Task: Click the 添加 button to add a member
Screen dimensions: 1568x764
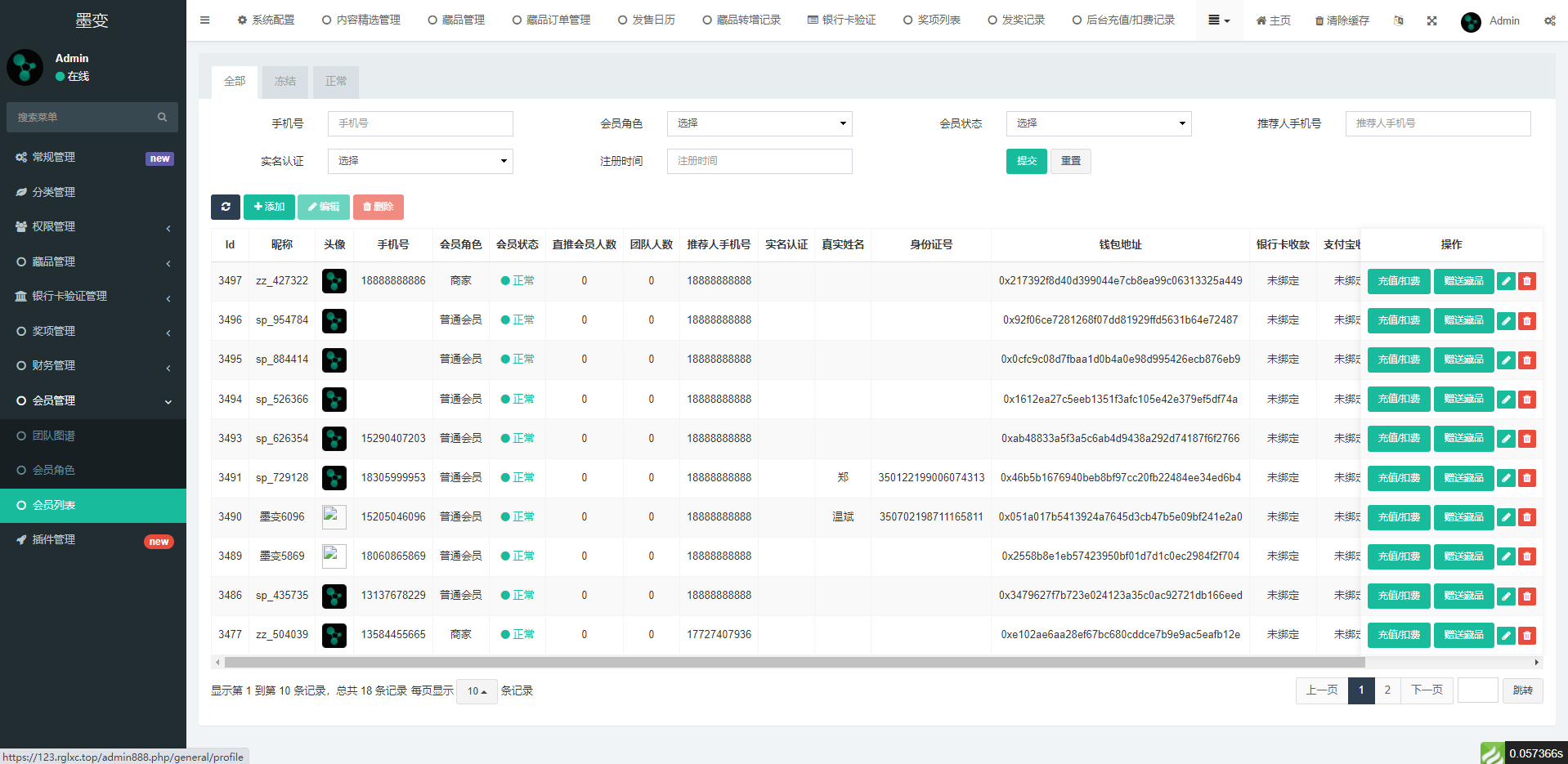Action: click(x=269, y=207)
